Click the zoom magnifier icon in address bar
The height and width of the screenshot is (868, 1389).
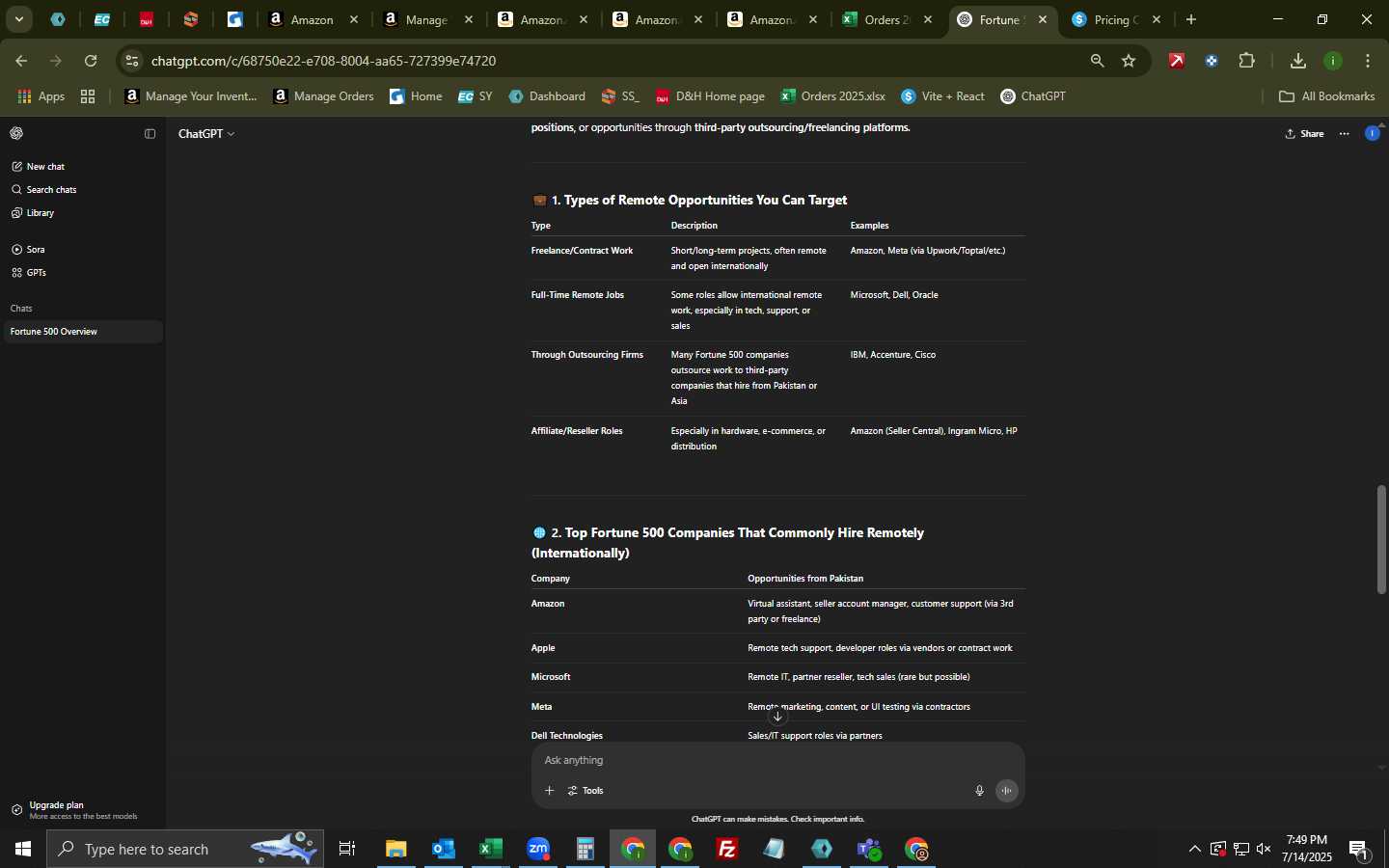[1097, 61]
